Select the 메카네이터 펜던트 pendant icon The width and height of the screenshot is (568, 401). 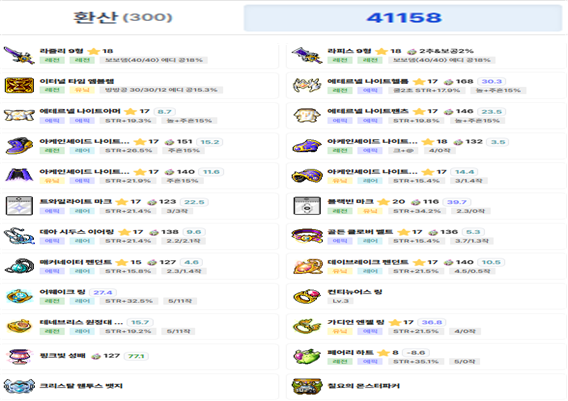click(19, 266)
